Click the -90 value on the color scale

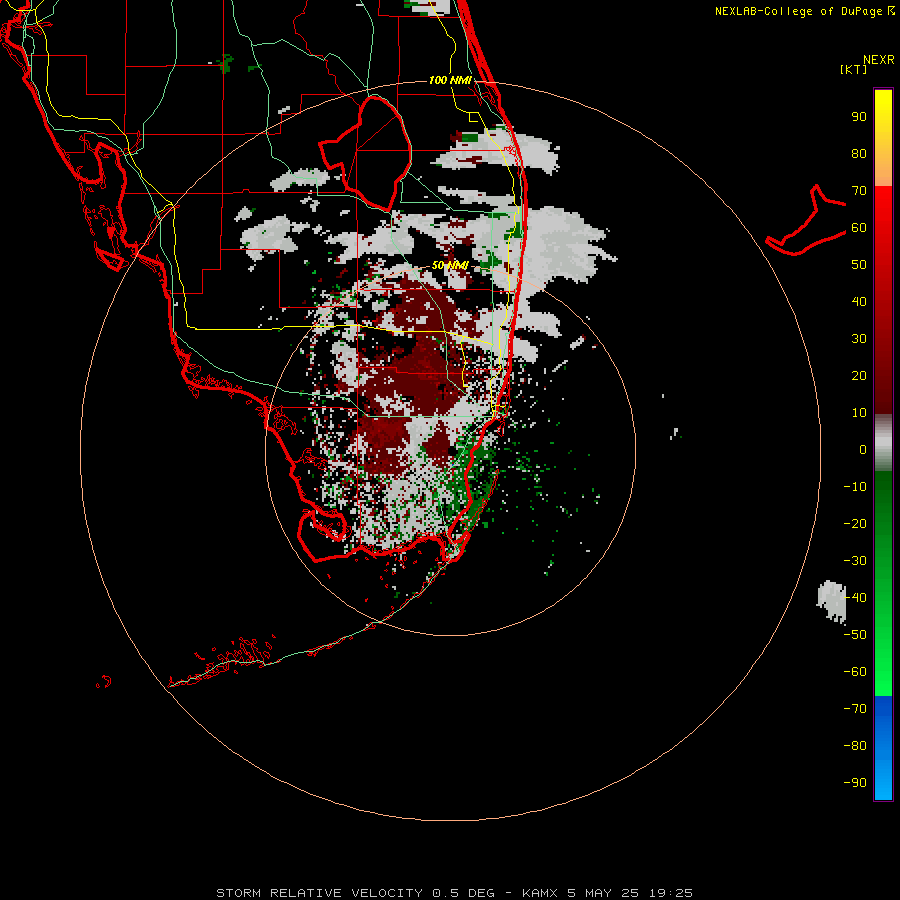click(855, 783)
